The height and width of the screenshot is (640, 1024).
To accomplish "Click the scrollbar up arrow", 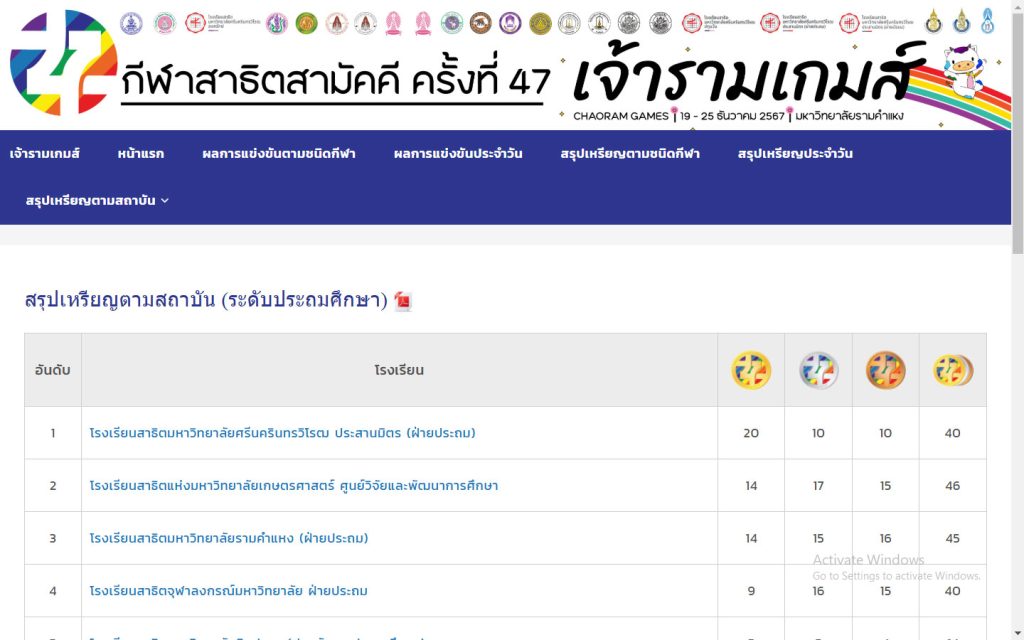I will [x=1017, y=7].
